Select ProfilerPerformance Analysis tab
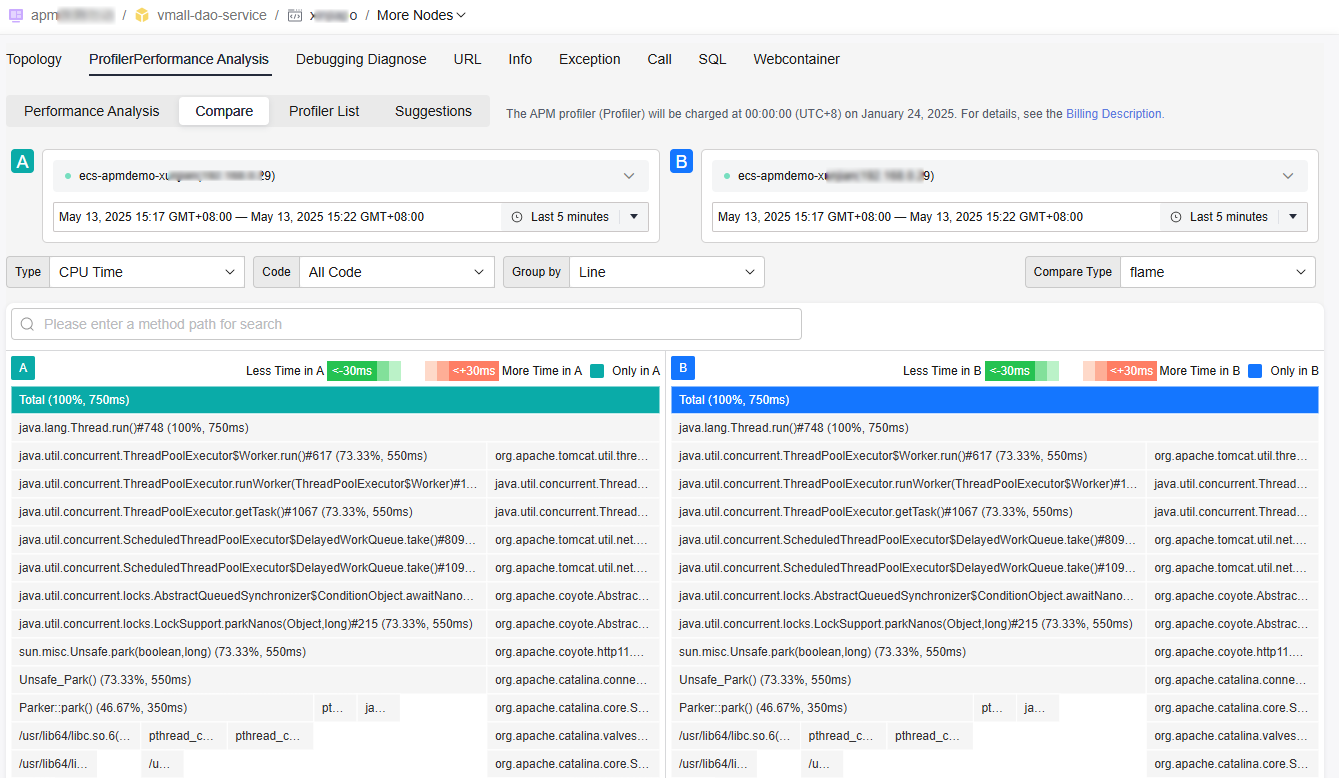Screen dimensions: 1339x778 tap(179, 59)
